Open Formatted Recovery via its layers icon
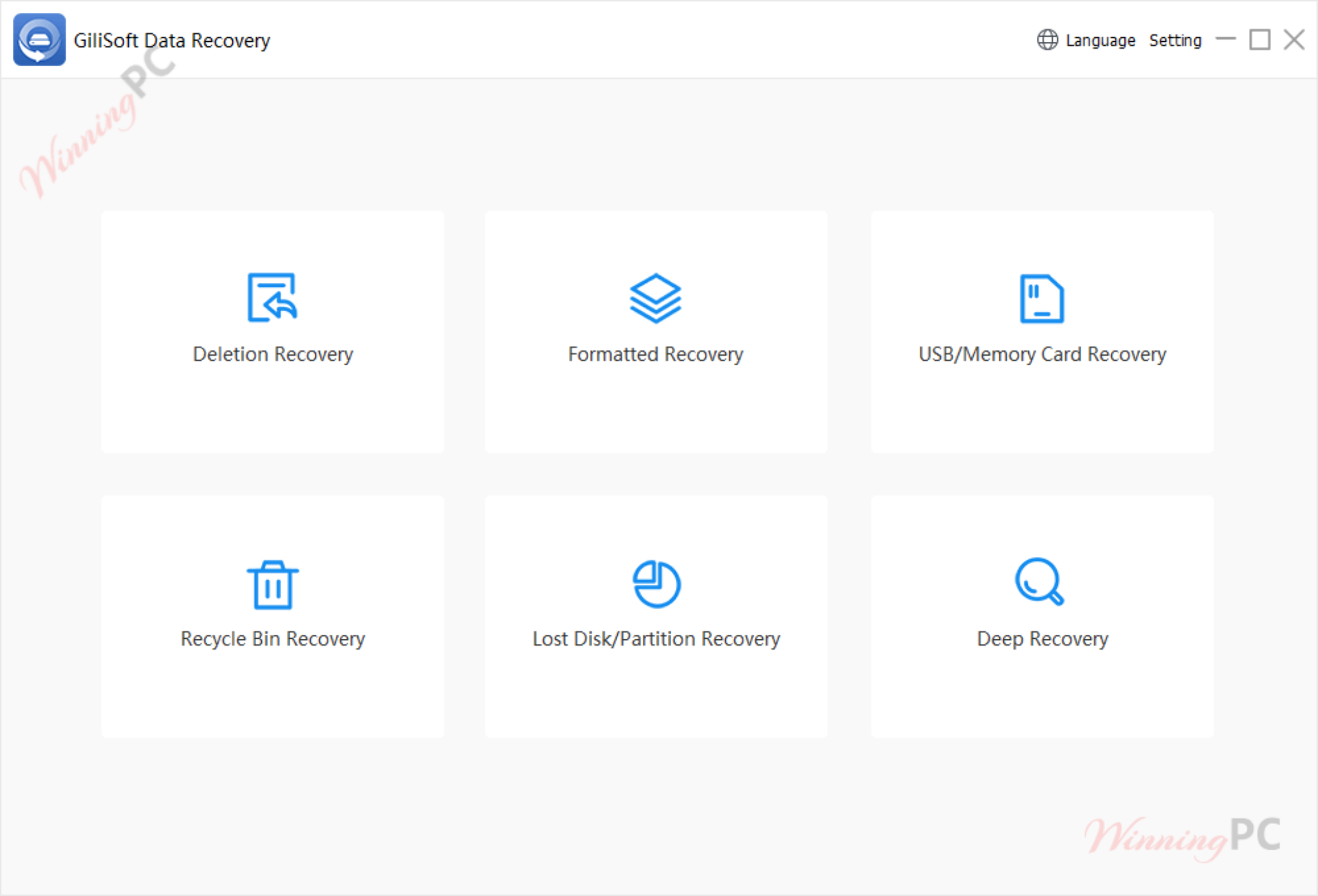 654,298
